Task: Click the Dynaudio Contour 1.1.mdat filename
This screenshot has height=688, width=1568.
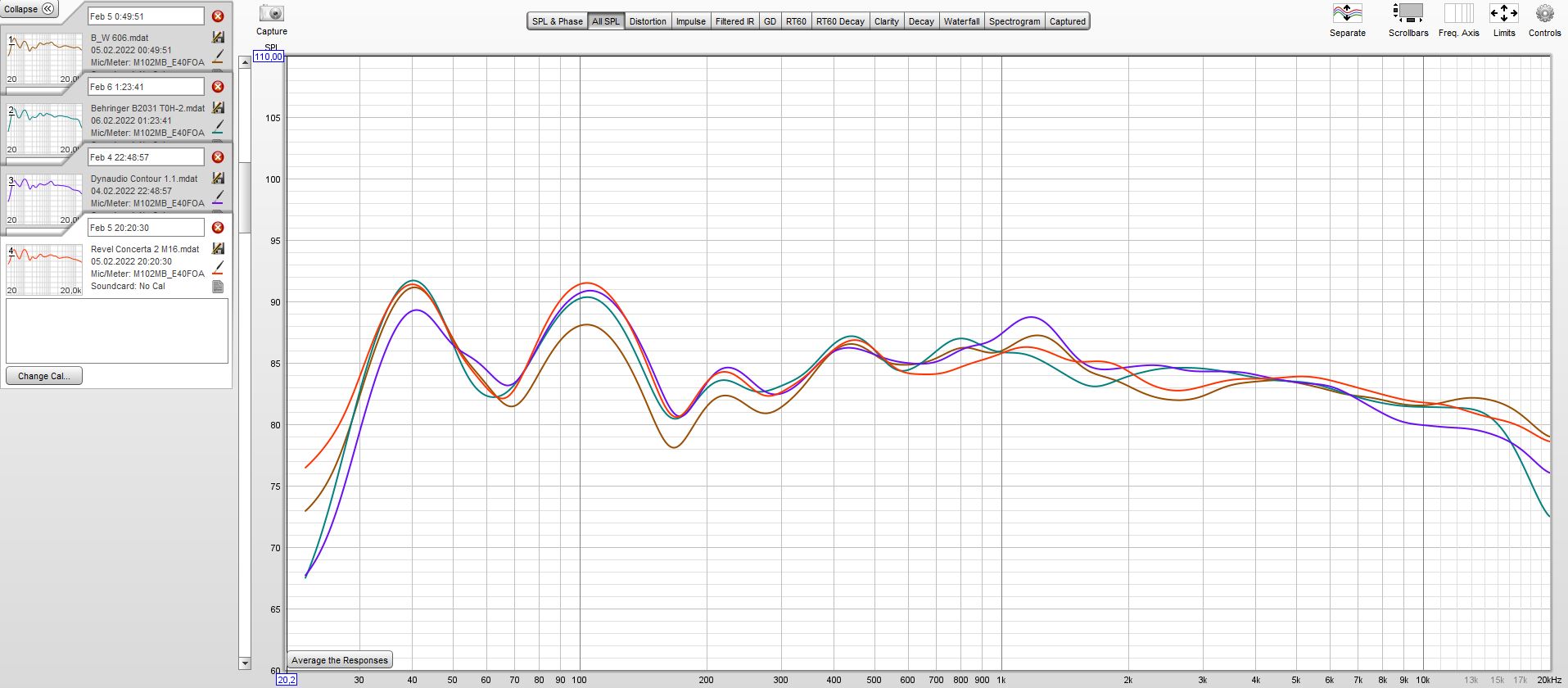Action: coord(144,179)
